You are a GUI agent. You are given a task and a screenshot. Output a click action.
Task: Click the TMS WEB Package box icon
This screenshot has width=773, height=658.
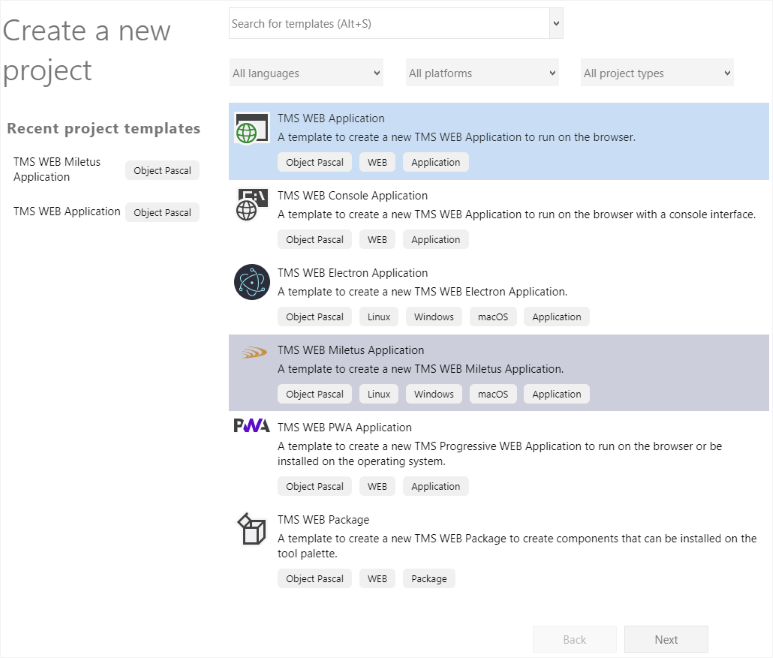click(252, 529)
